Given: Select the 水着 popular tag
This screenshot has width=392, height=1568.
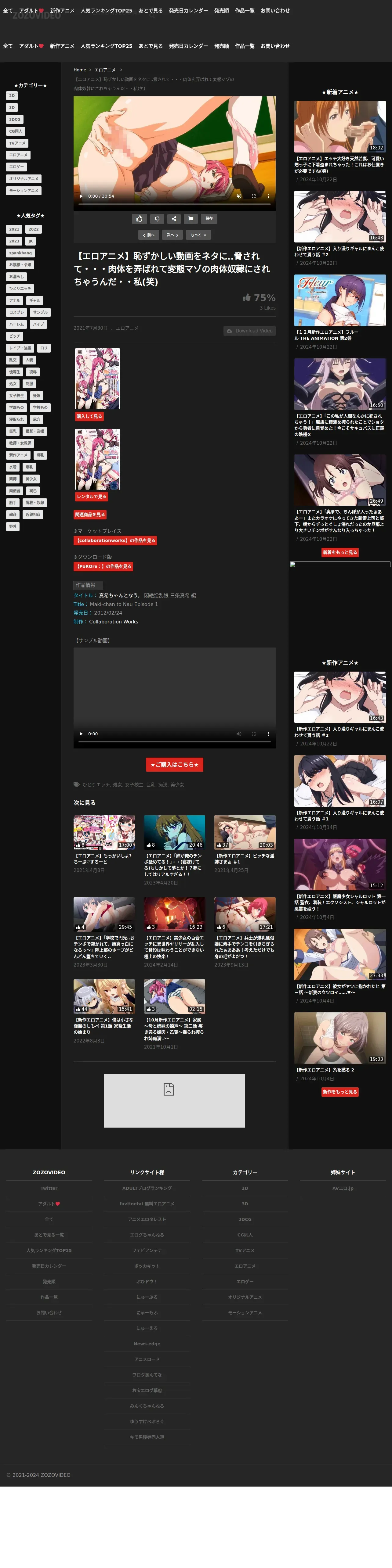Looking at the screenshot, I should pos(13,467).
